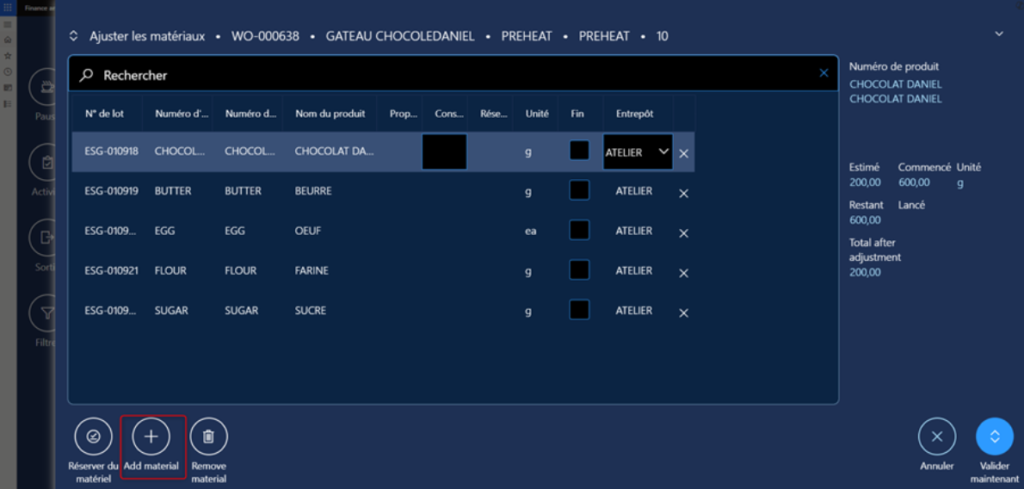Sort by the Nom du produit column header
The image size is (1024, 489).
(330, 114)
